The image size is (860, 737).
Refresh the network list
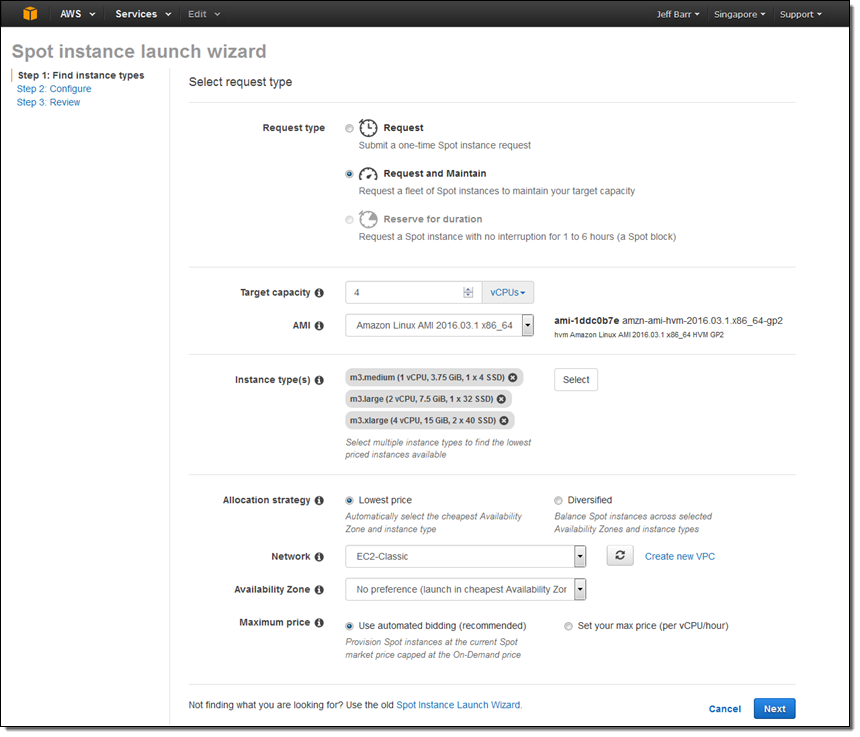click(620, 555)
